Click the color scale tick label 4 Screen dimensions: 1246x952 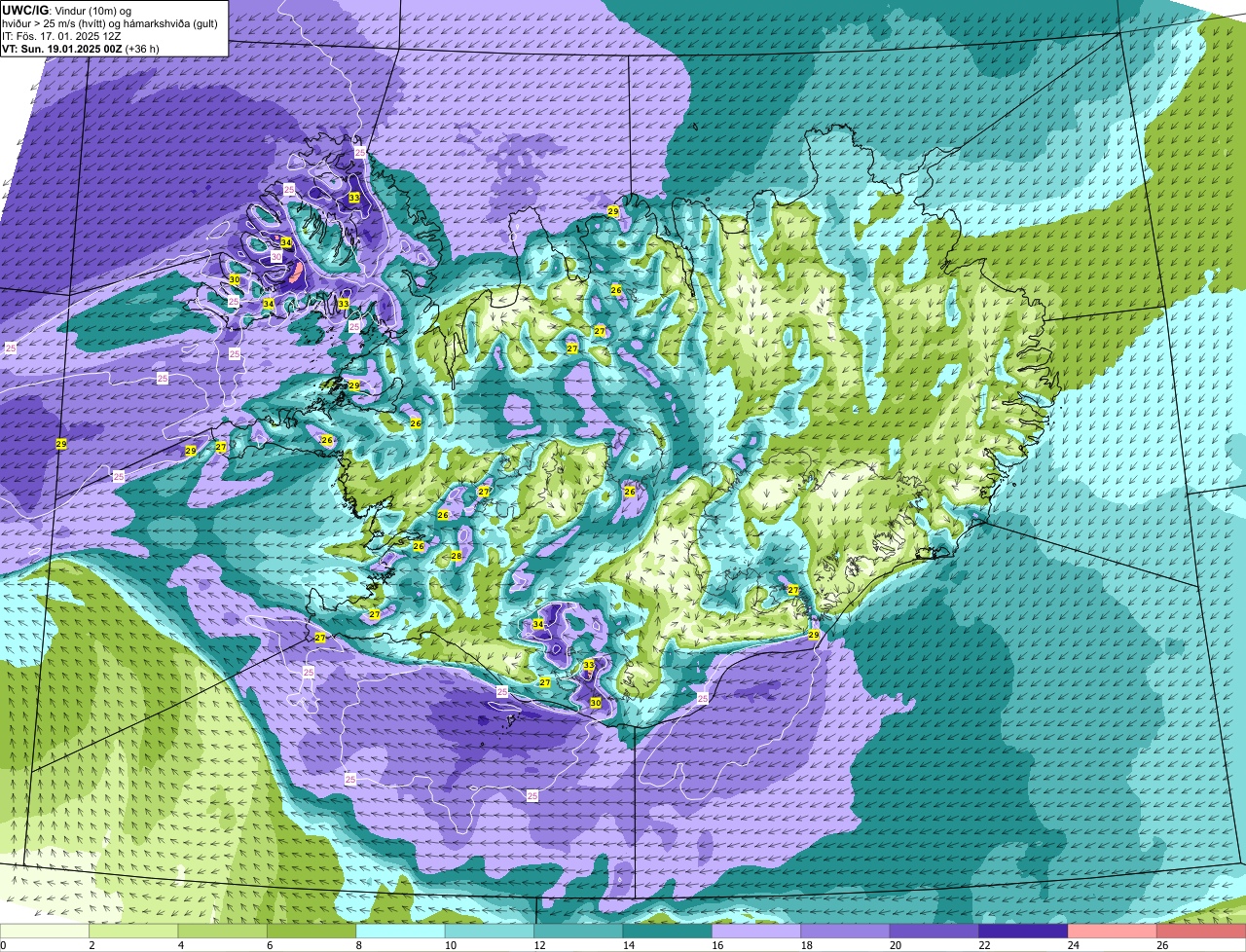click(x=179, y=945)
